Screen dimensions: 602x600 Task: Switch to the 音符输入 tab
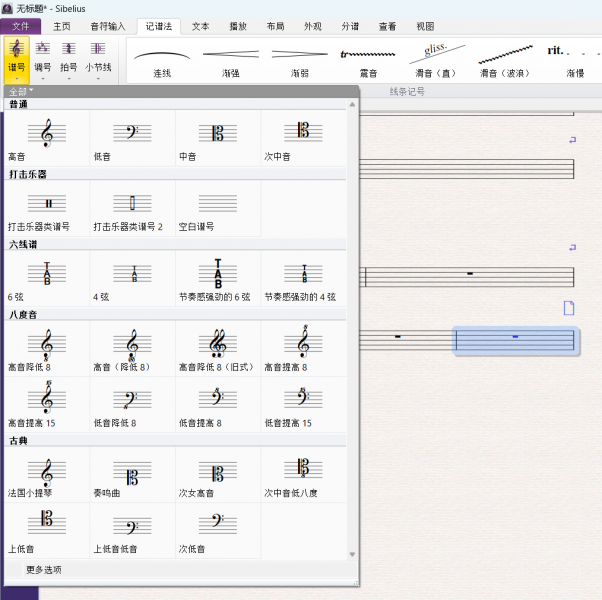[108, 26]
